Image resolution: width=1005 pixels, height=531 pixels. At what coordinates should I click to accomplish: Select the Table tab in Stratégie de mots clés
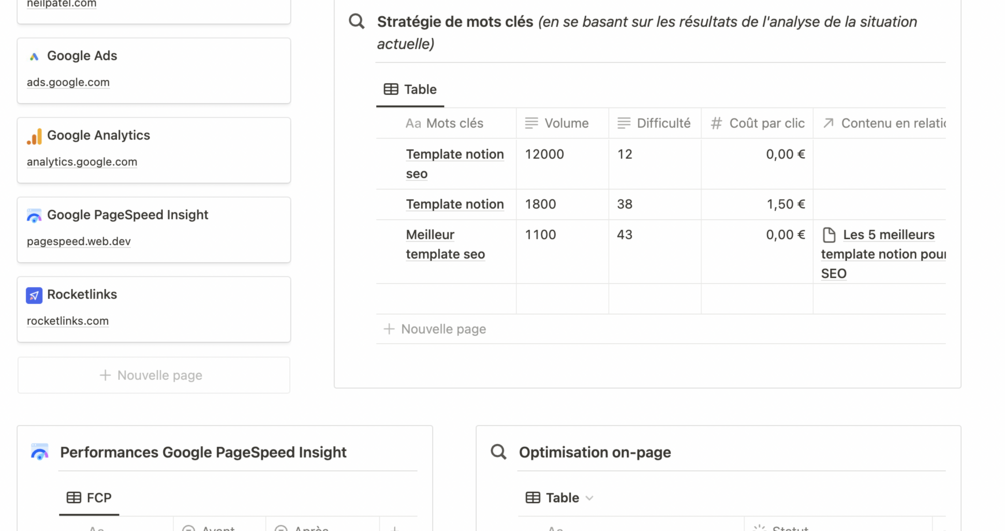tap(410, 90)
